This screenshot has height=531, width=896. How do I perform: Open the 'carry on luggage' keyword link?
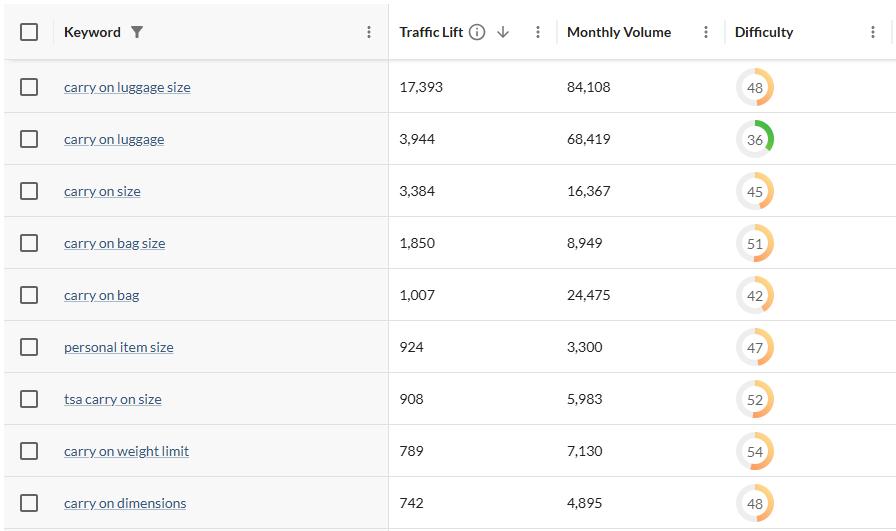pyautogui.click(x=114, y=139)
